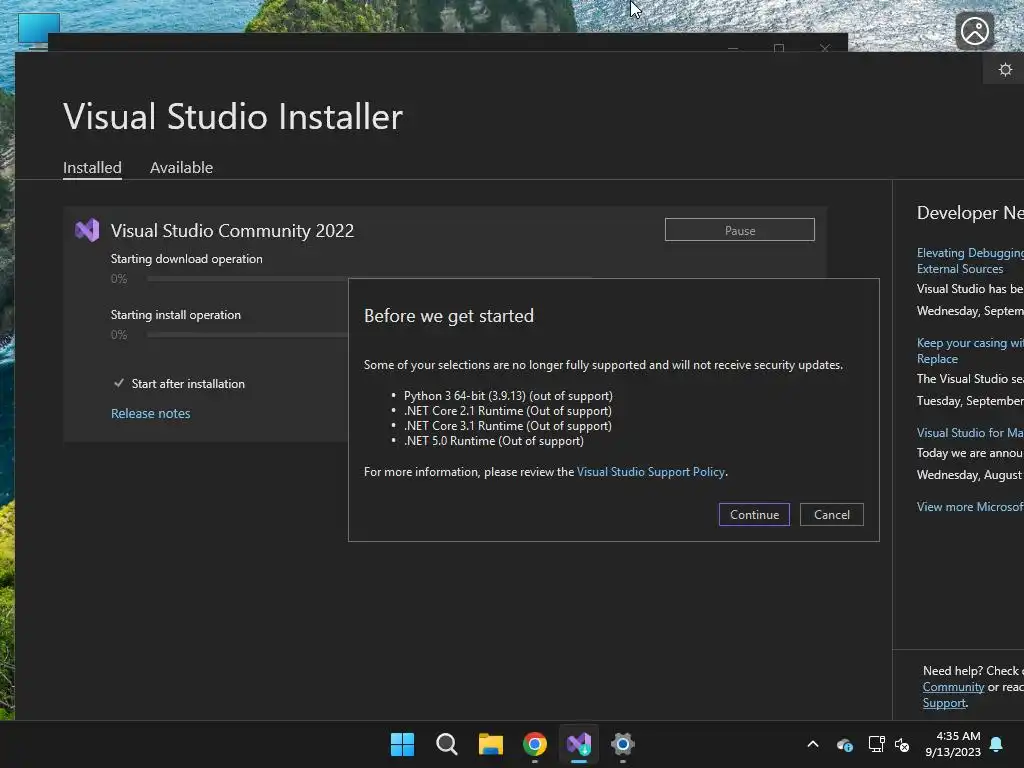Switch to the Available tab

[x=181, y=168]
